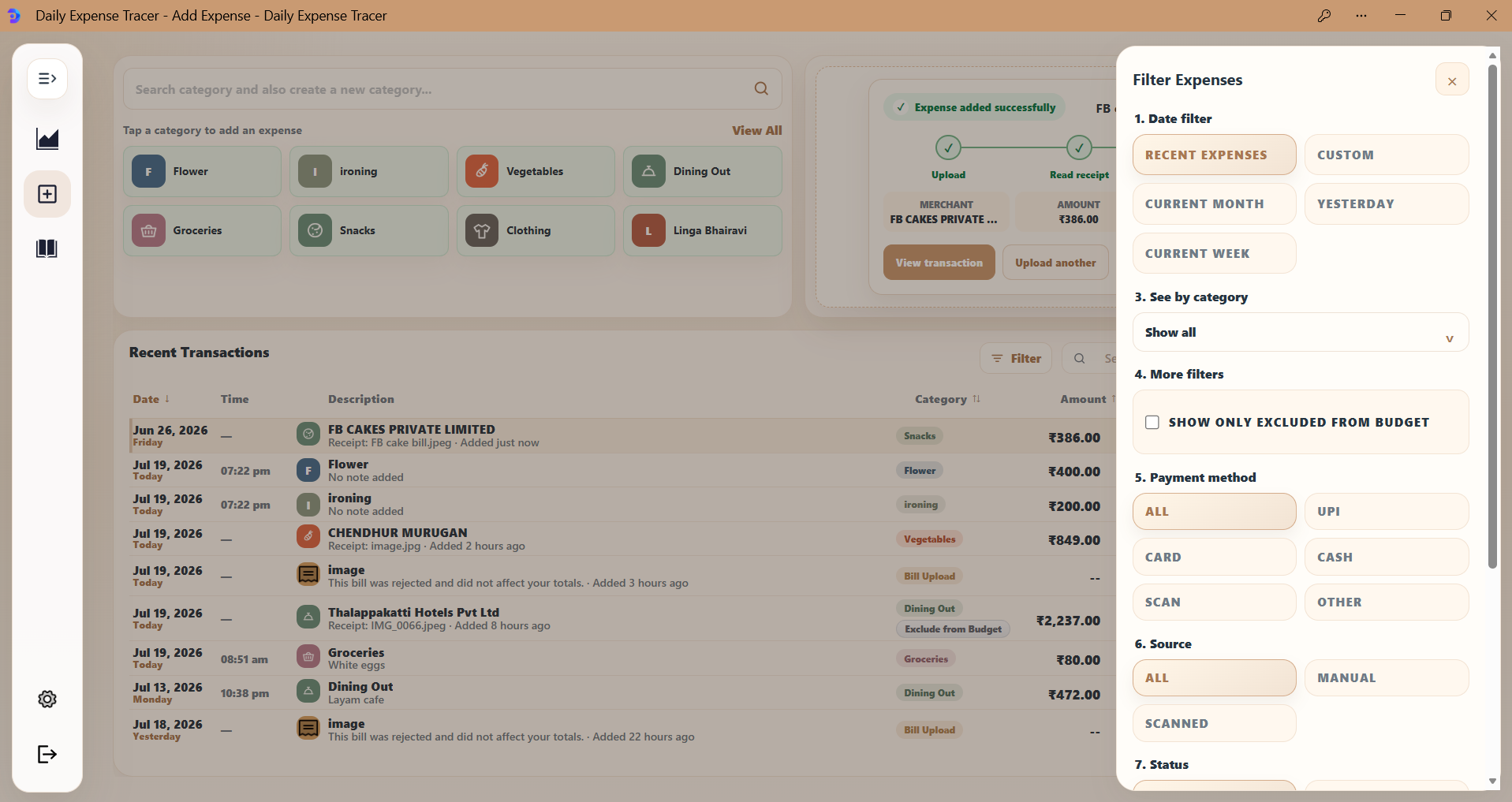Click the ₹400.00 Flower amount
The height and width of the screenshot is (802, 1512).
(1073, 472)
